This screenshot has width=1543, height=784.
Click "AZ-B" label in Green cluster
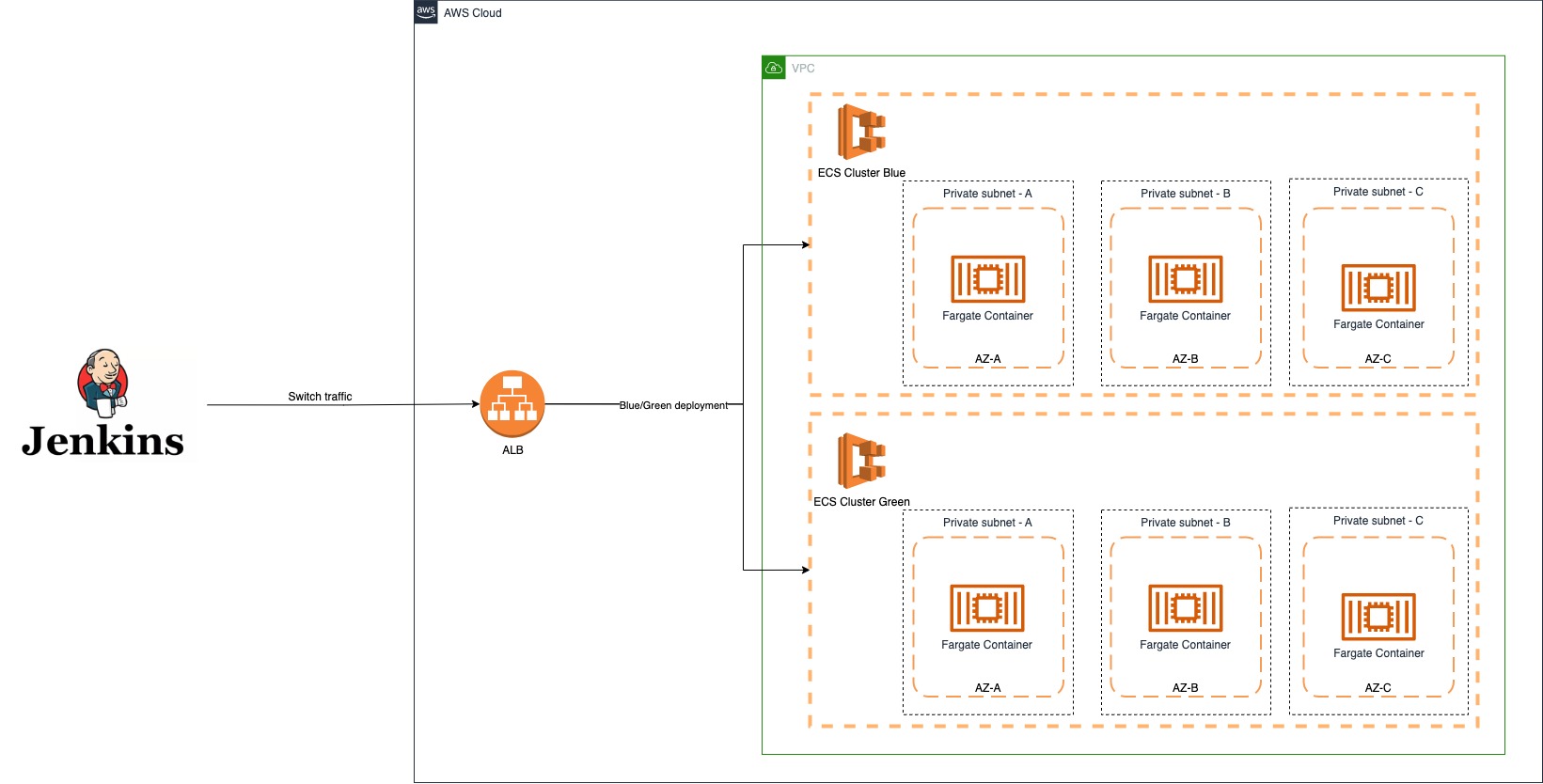[1186, 688]
